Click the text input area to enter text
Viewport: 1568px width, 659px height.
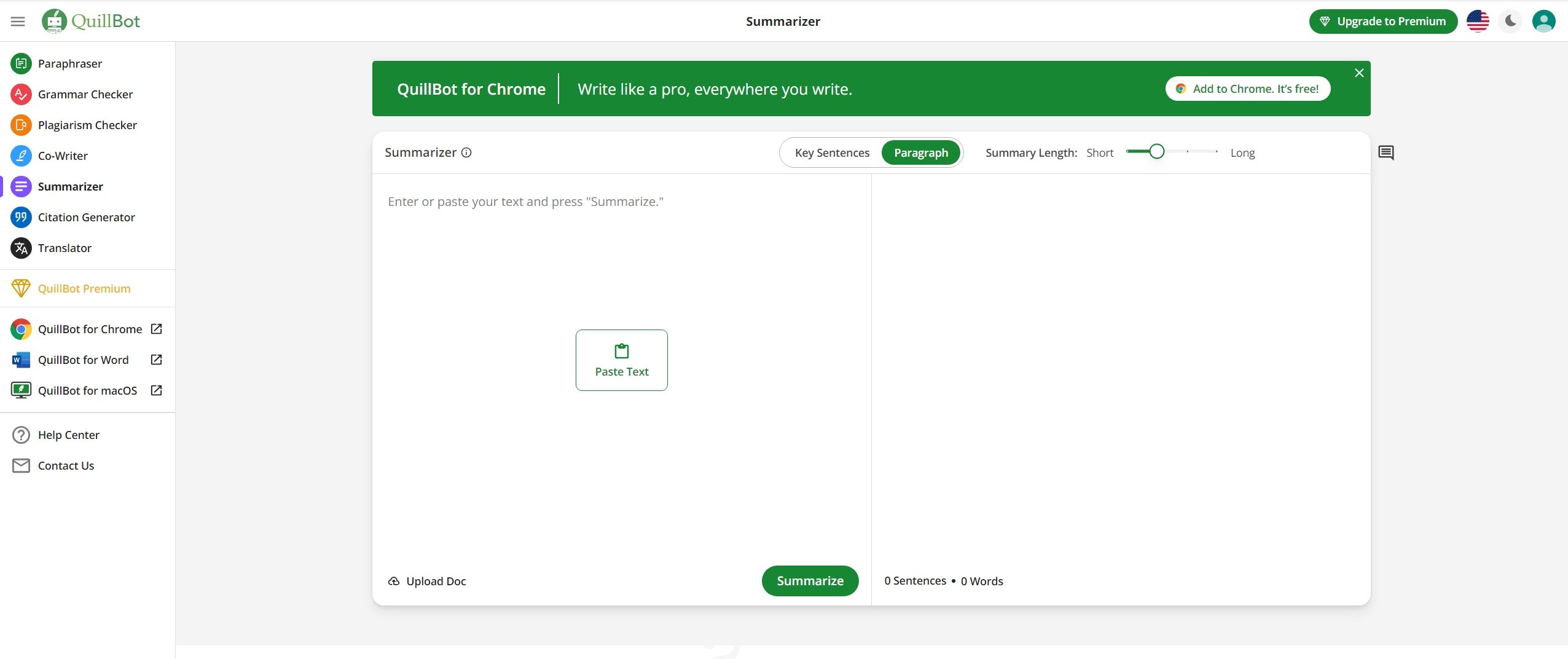(x=621, y=369)
